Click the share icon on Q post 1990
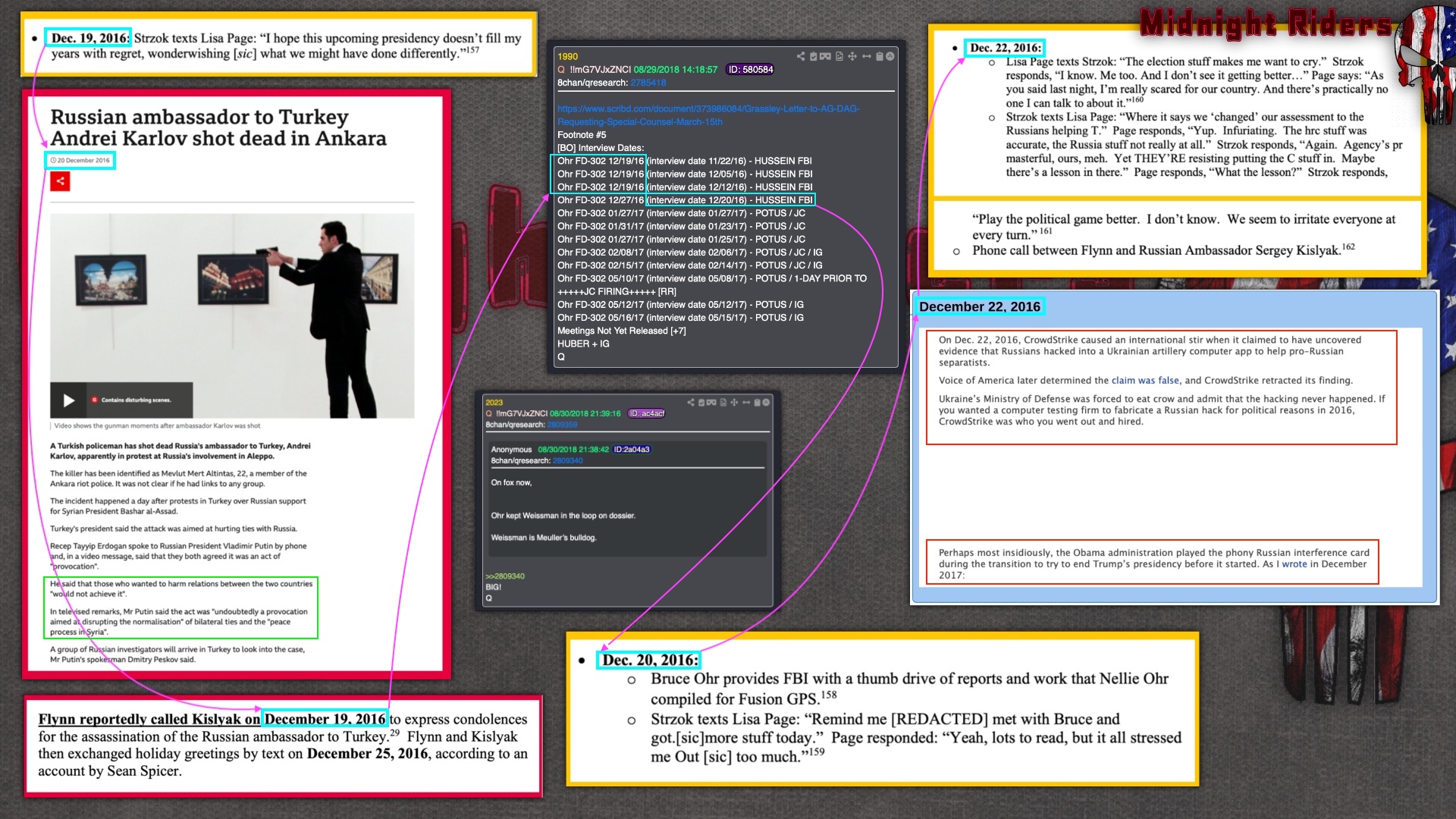The image size is (1456, 819). [801, 56]
